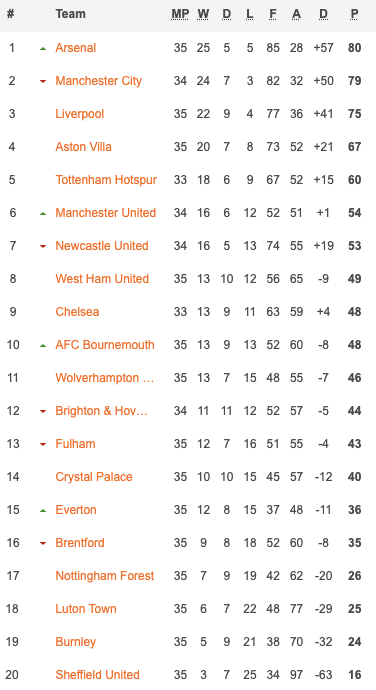
Task: Open the Nottingham Forest team link
Action: [105, 576]
